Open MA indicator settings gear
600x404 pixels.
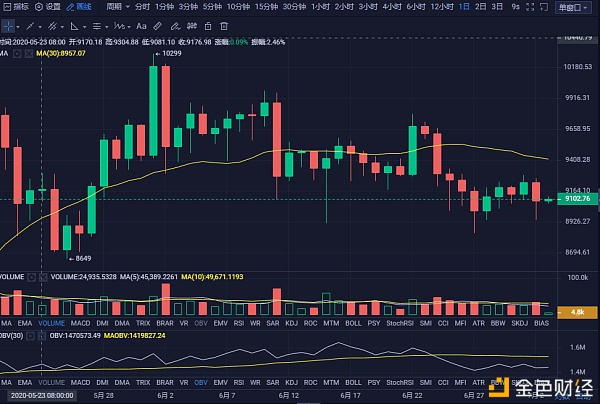pyautogui.click(x=17, y=54)
